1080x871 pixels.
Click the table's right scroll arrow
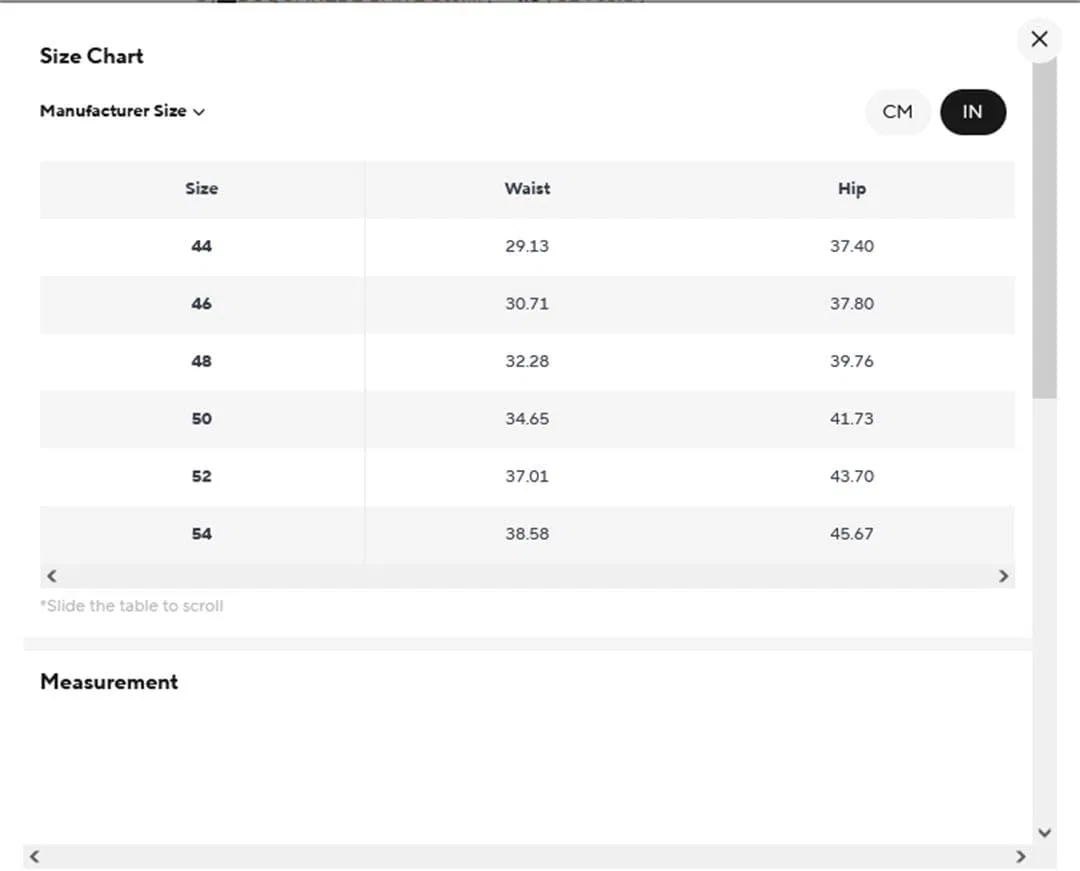click(x=1003, y=576)
